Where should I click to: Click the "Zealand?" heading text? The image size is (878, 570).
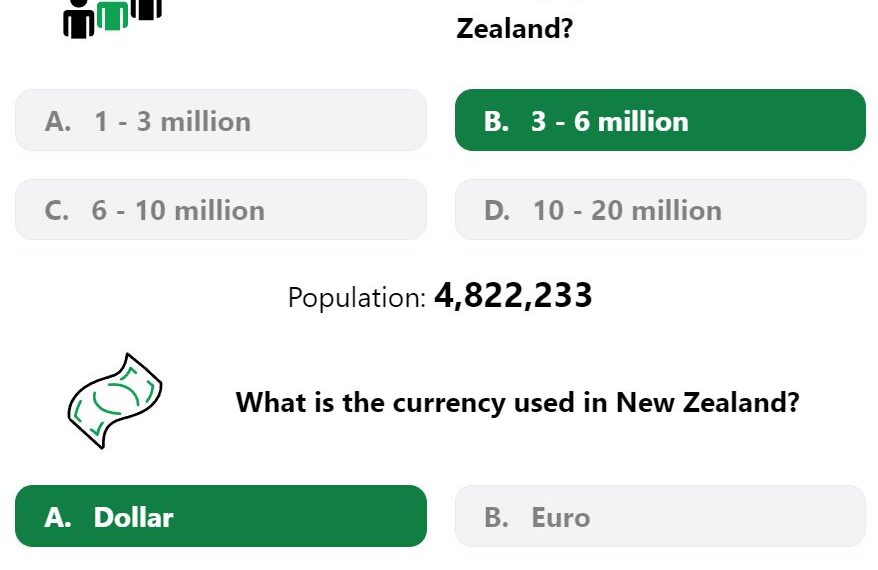(x=515, y=29)
